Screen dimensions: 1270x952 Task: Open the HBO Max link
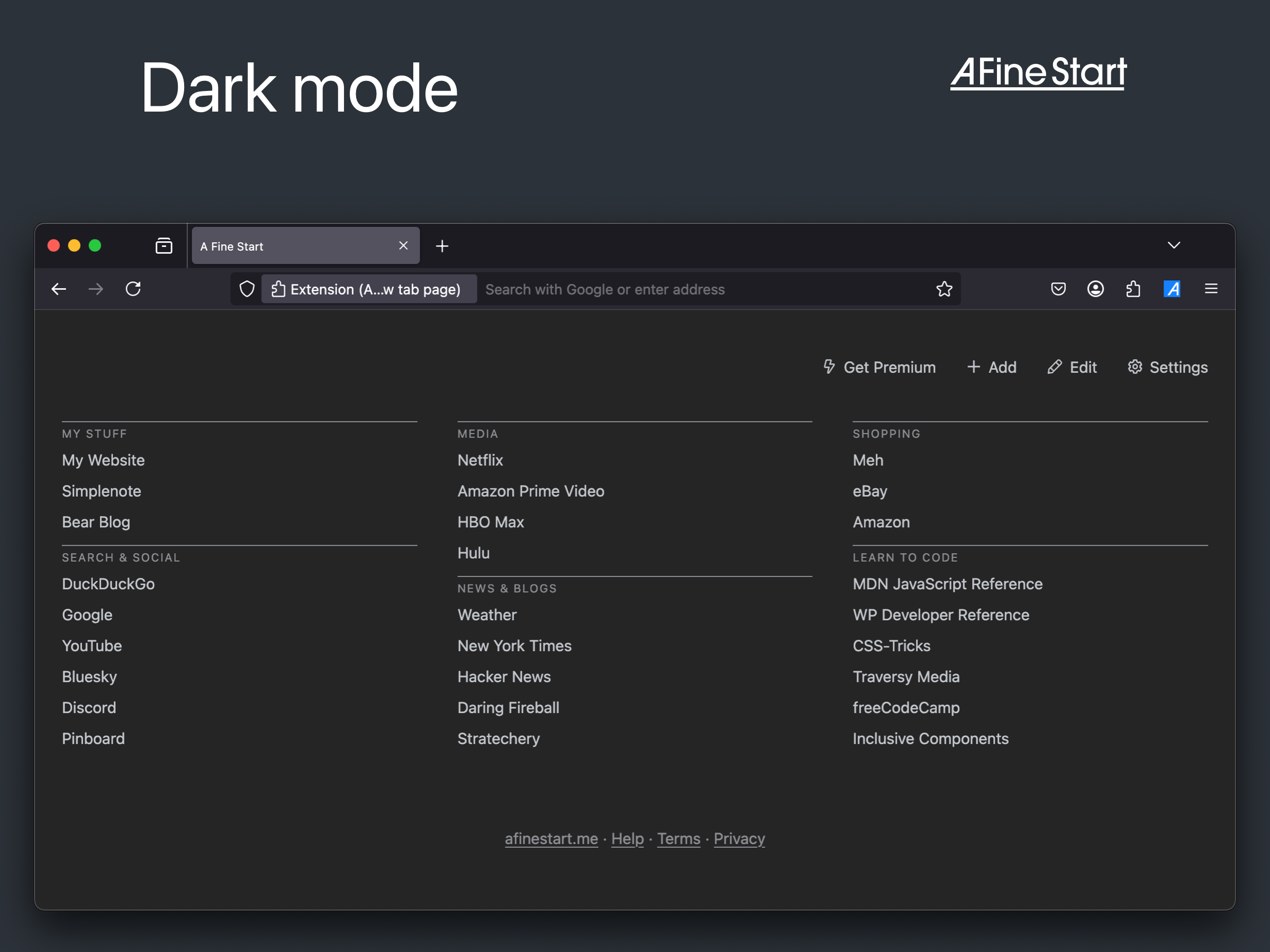point(491,522)
